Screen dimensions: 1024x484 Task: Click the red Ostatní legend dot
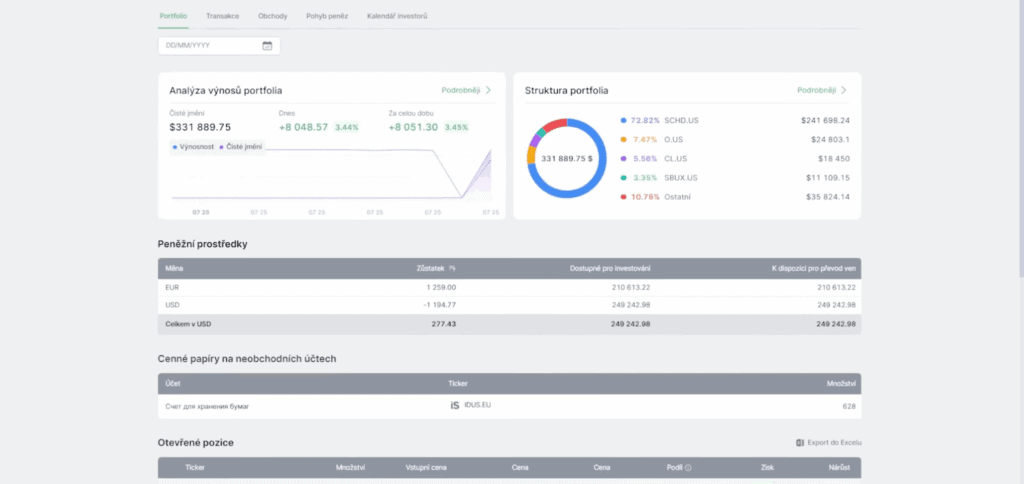623,197
